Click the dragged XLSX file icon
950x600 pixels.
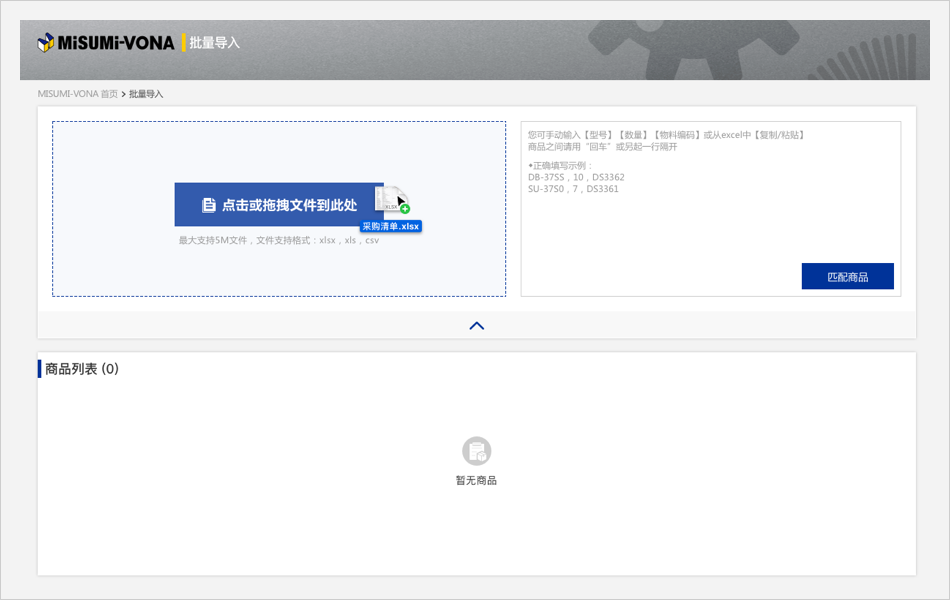393,198
